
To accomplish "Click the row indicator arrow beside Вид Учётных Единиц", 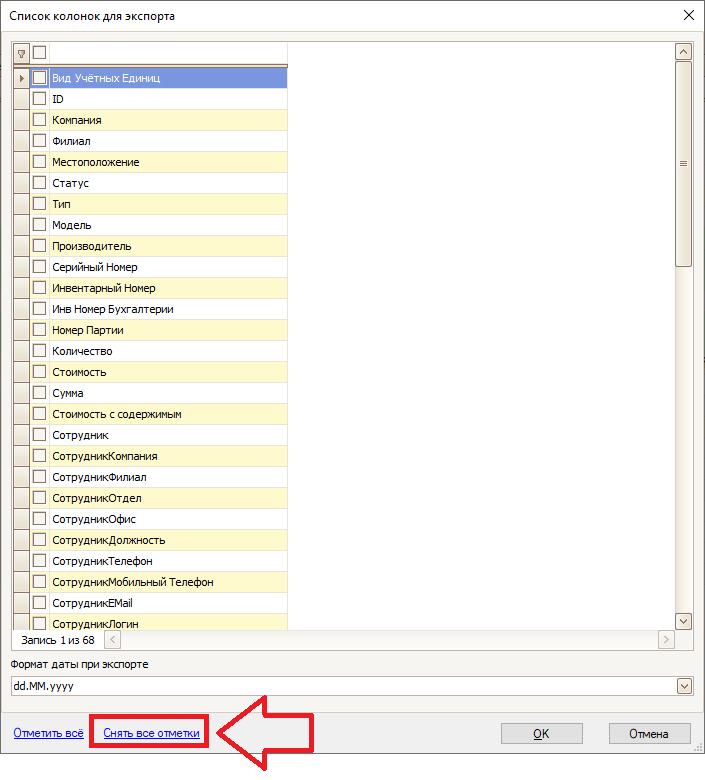I will point(21,78).
